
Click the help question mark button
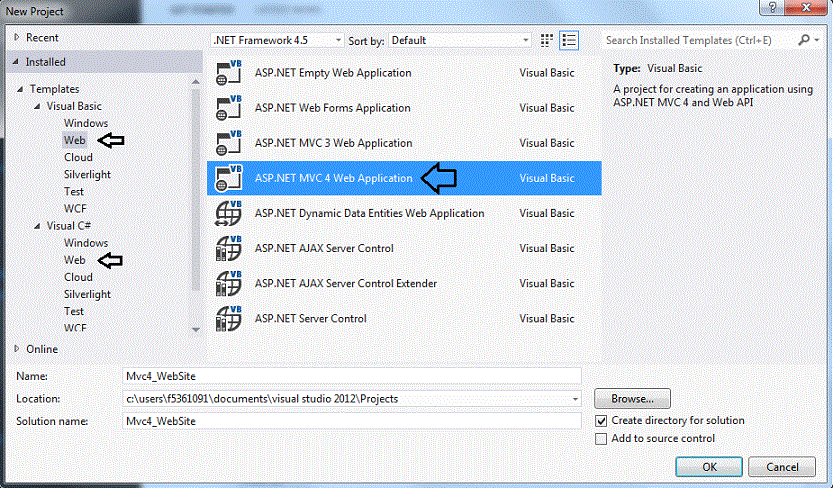pyautogui.click(x=772, y=7)
